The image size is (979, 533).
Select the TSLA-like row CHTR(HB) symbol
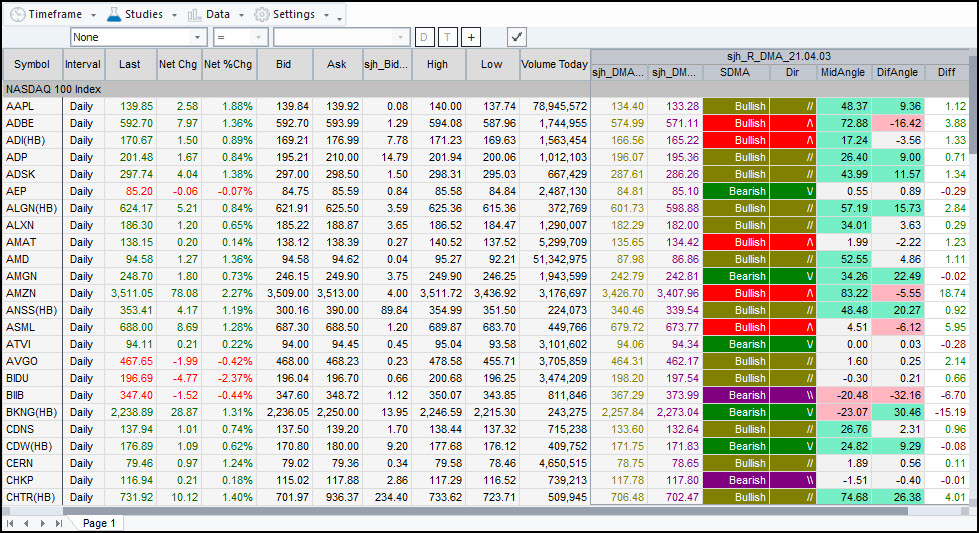(x=31, y=497)
